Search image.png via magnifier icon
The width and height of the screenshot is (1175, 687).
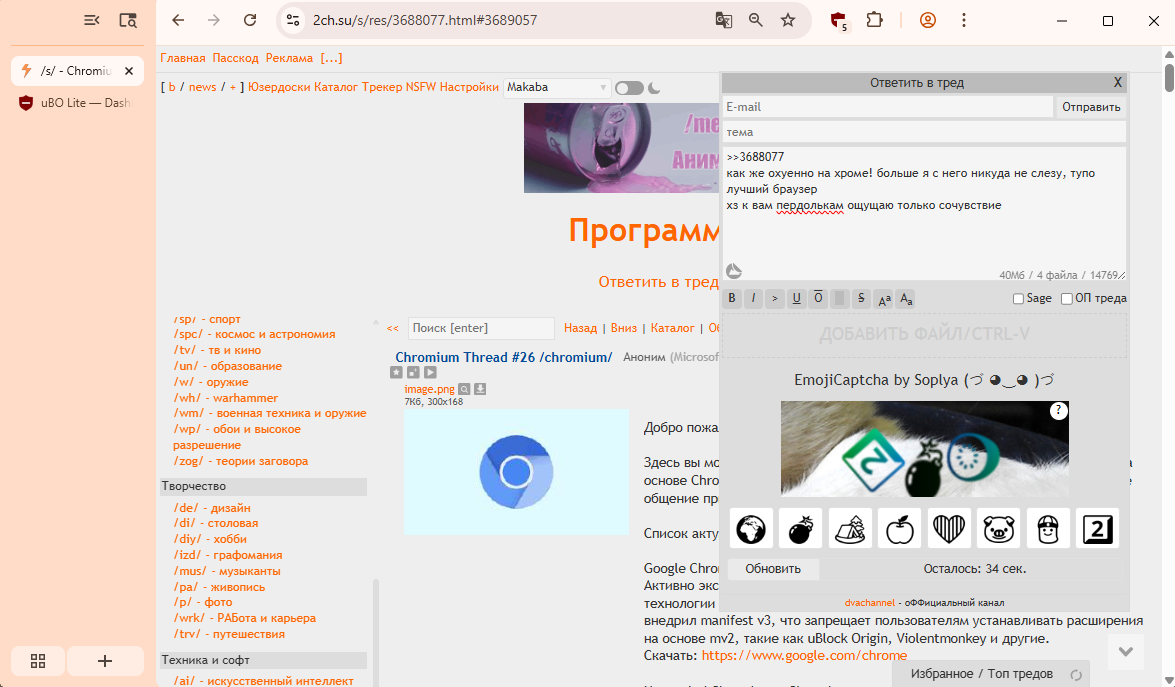pyautogui.click(x=465, y=389)
